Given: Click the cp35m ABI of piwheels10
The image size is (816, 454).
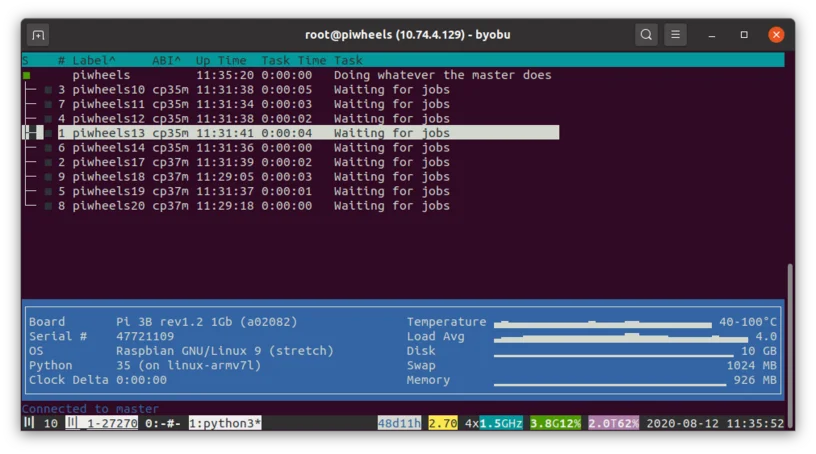Looking at the screenshot, I should (x=170, y=90).
